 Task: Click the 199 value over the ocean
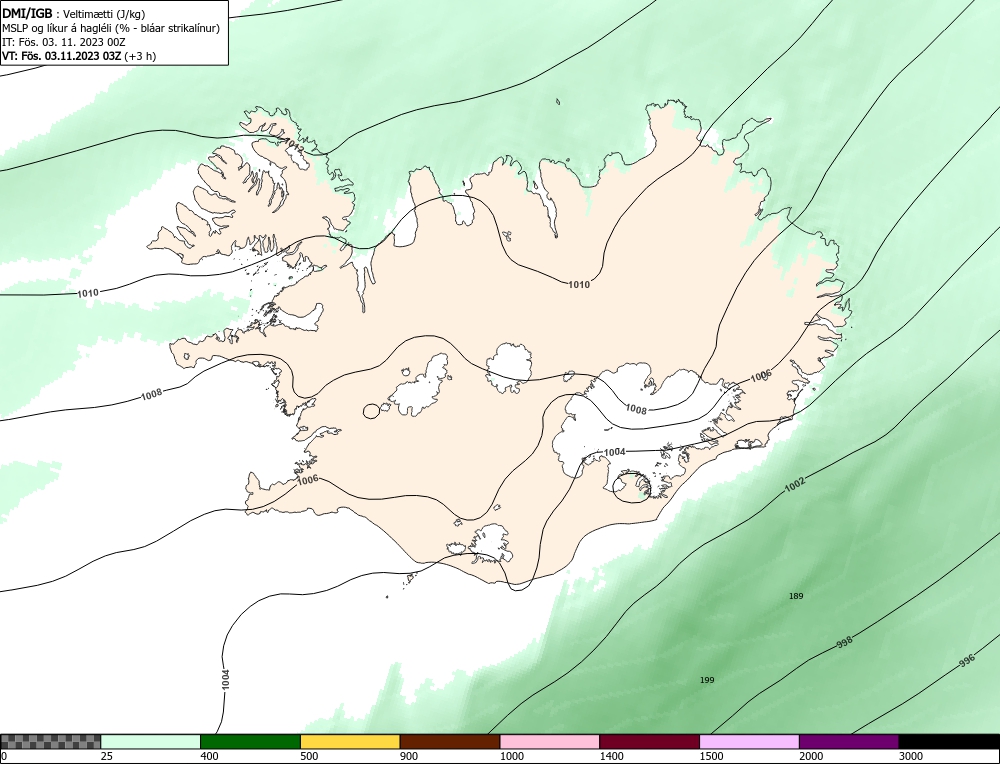[x=707, y=680]
